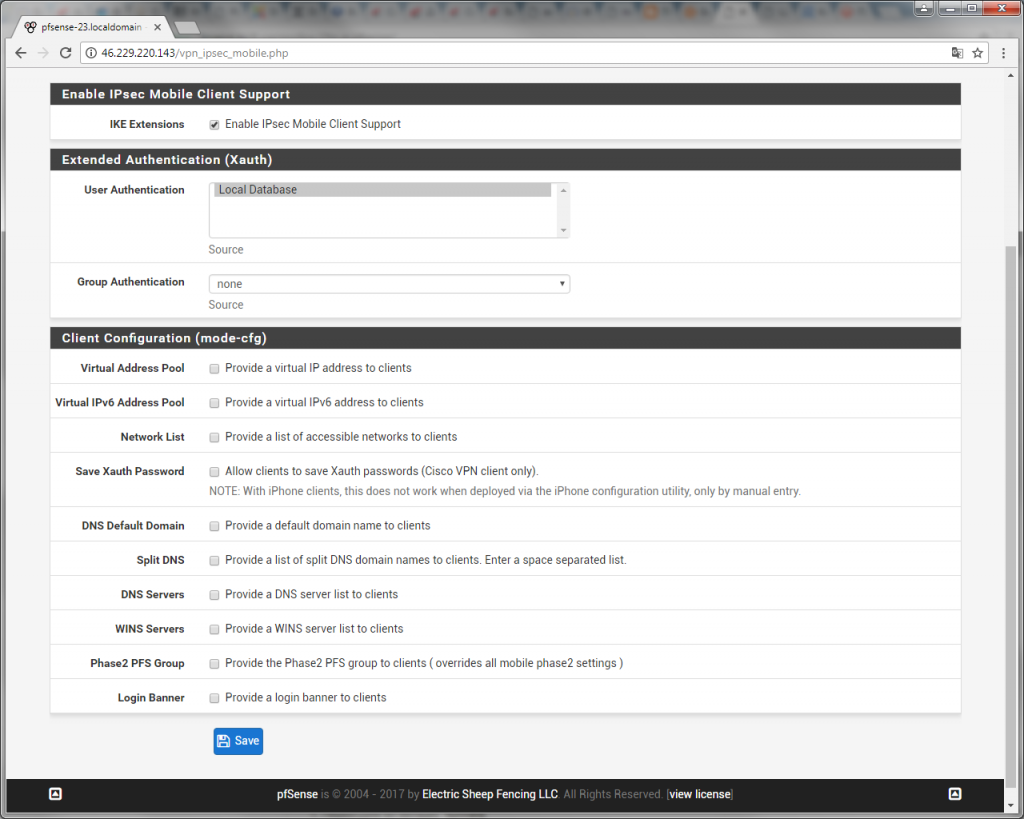Click the Virtual IPv6 Address Pool label
The image size is (1024, 819).
(120, 403)
